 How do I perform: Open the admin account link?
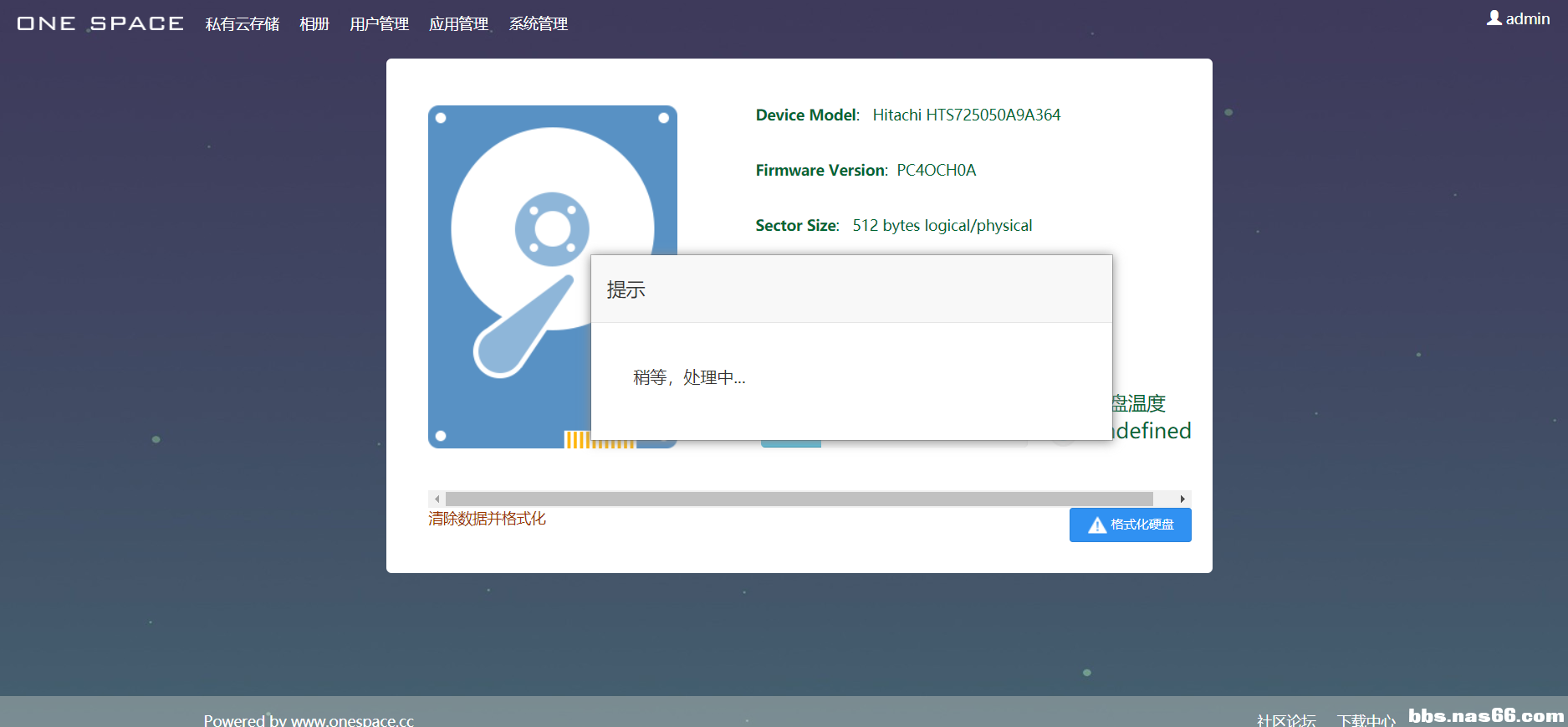1527,18
